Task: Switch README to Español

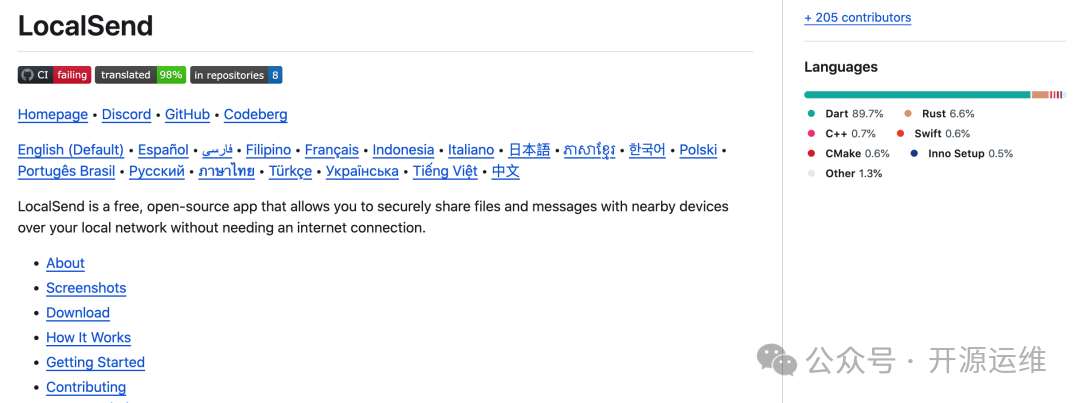Action: [x=163, y=149]
